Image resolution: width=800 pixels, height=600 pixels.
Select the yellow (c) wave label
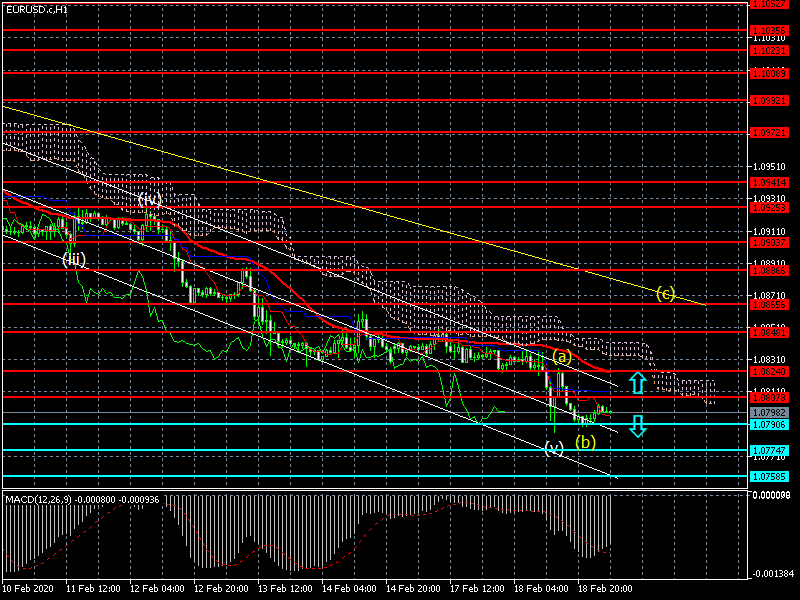tap(665, 293)
